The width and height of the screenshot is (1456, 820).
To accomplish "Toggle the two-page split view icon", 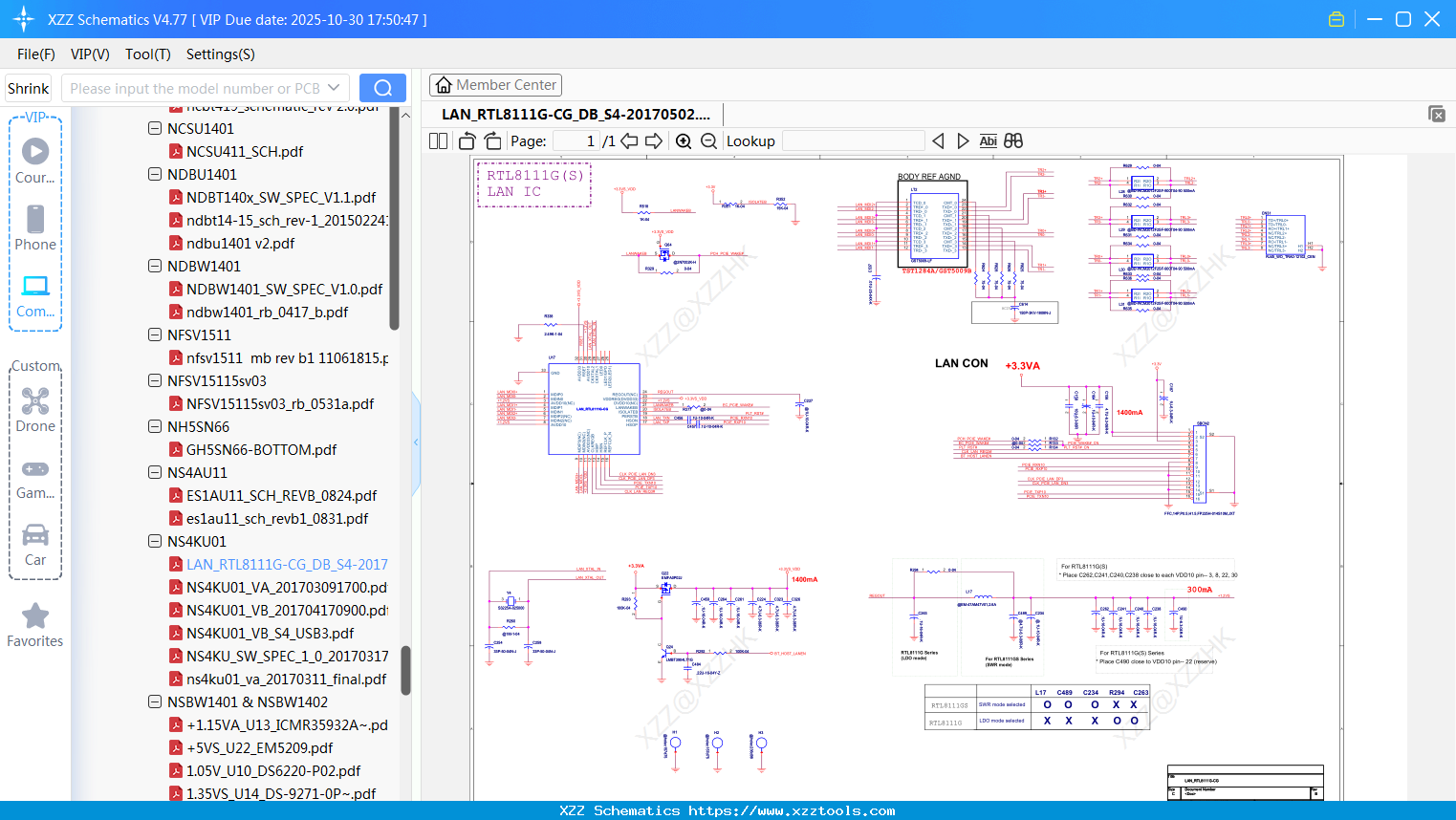I will click(x=438, y=141).
